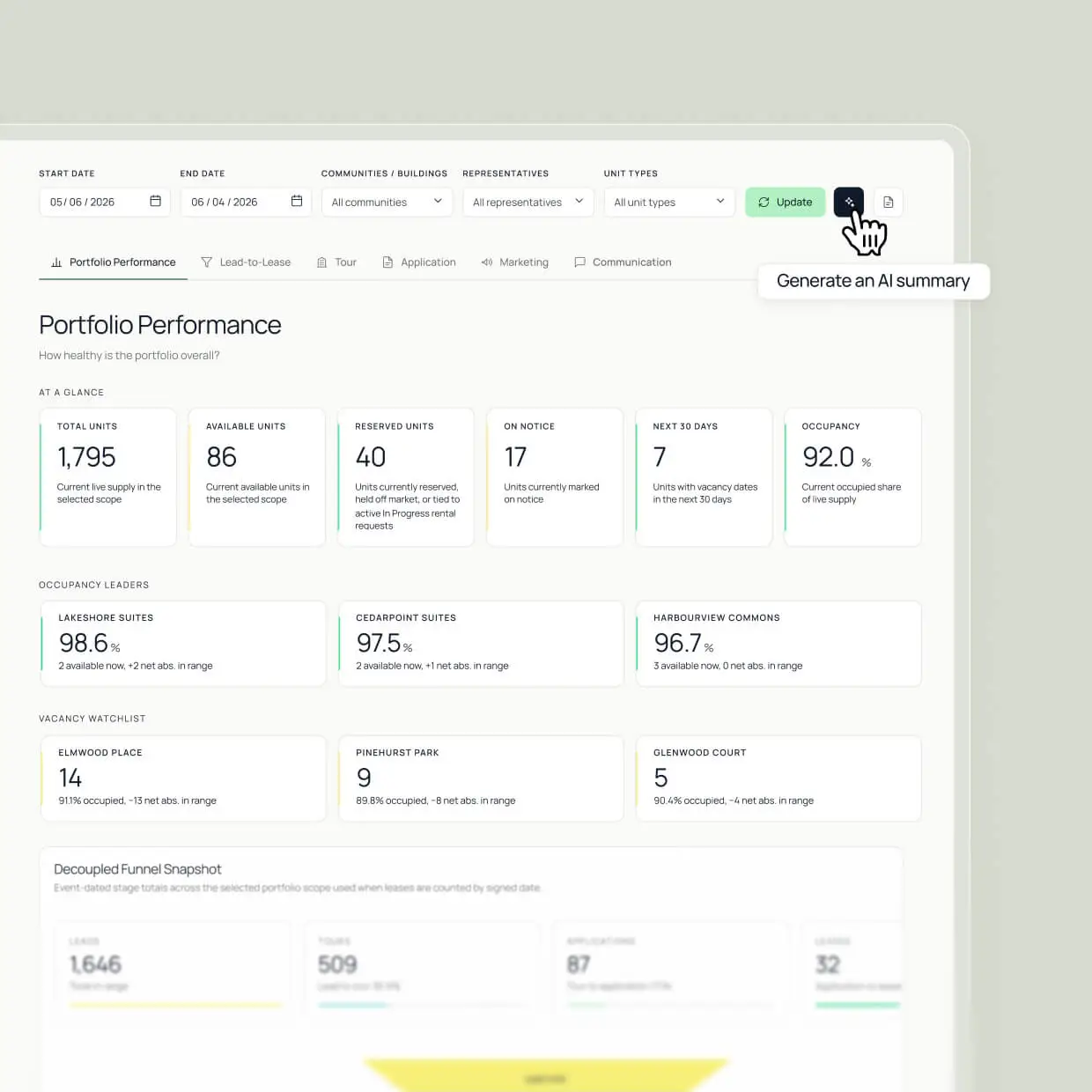Click the start date field 05/06/2026

point(105,202)
